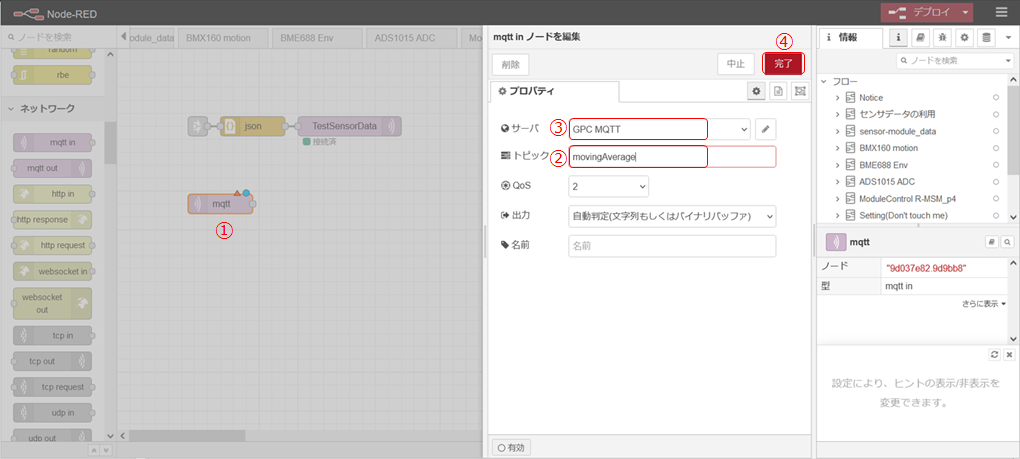Open node settings gear icon in editor
1020x459 pixels.
click(x=757, y=91)
